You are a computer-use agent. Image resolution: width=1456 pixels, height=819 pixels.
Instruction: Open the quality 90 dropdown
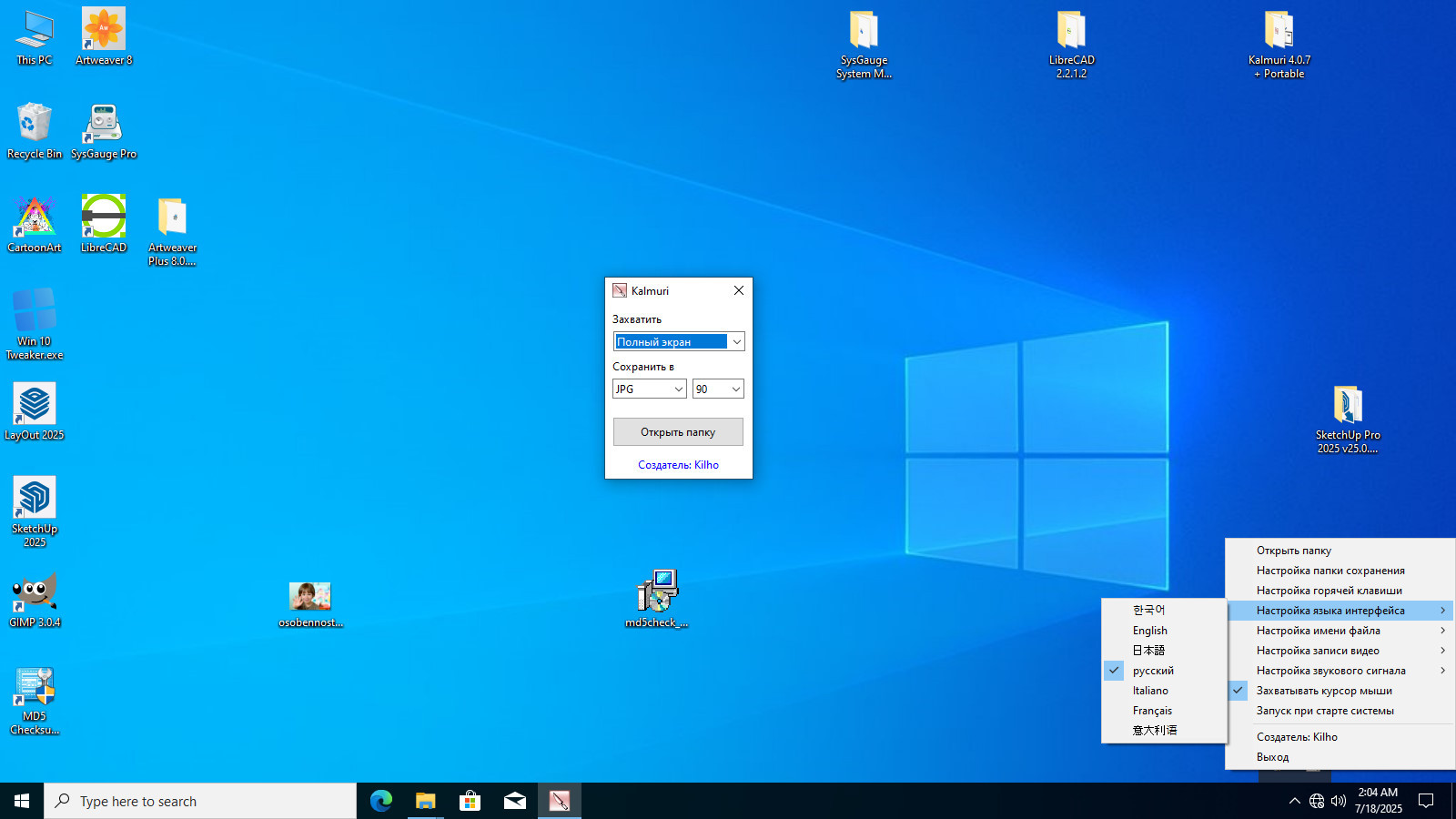[x=718, y=389]
